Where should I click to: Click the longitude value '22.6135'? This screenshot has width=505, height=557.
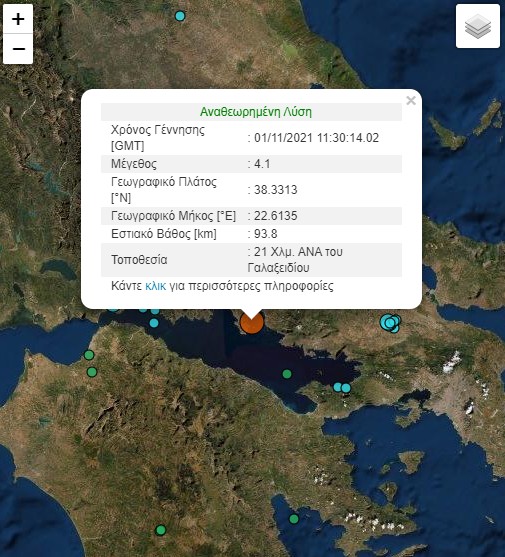tap(276, 216)
